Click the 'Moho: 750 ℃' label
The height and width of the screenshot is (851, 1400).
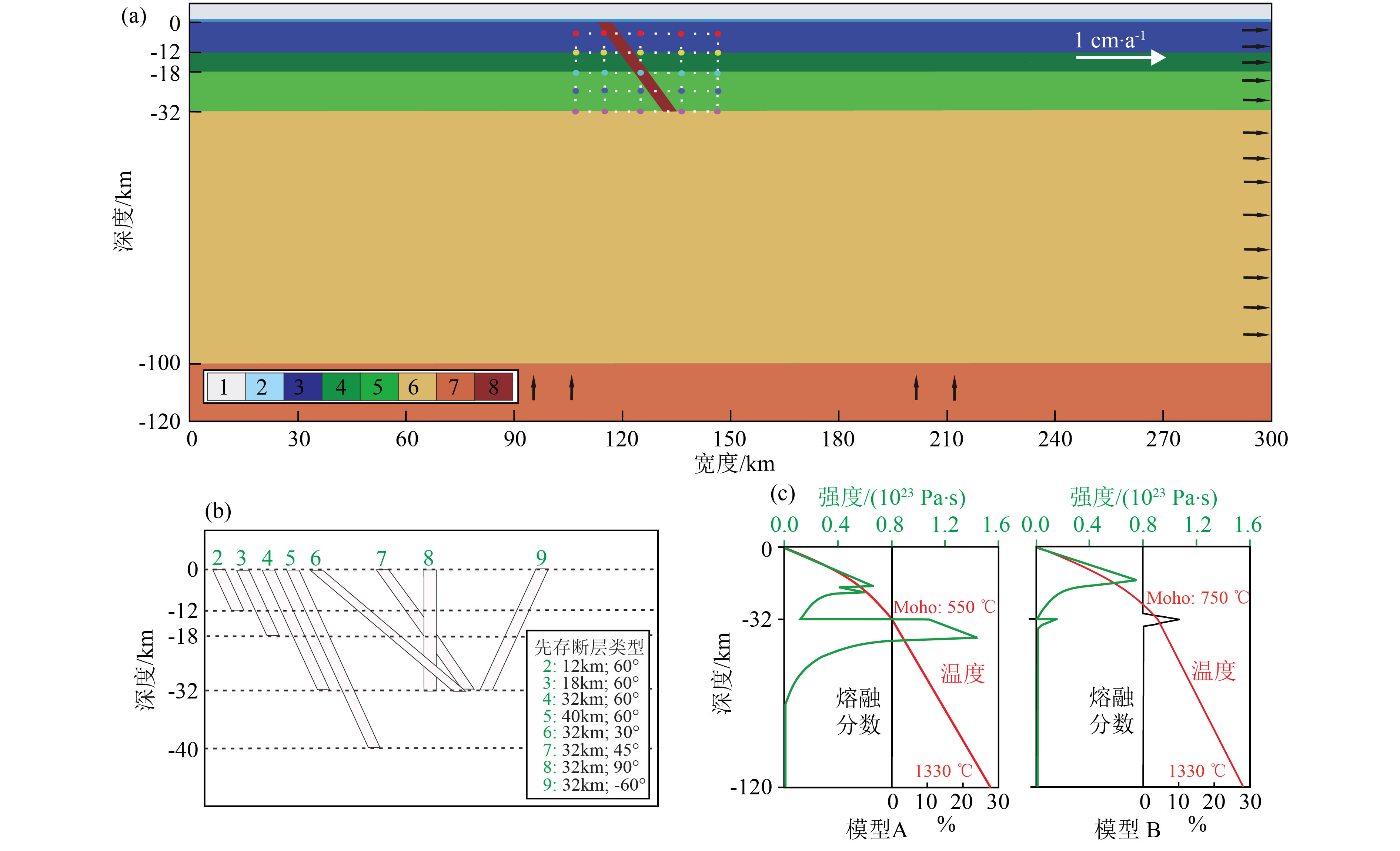[x=1197, y=598]
